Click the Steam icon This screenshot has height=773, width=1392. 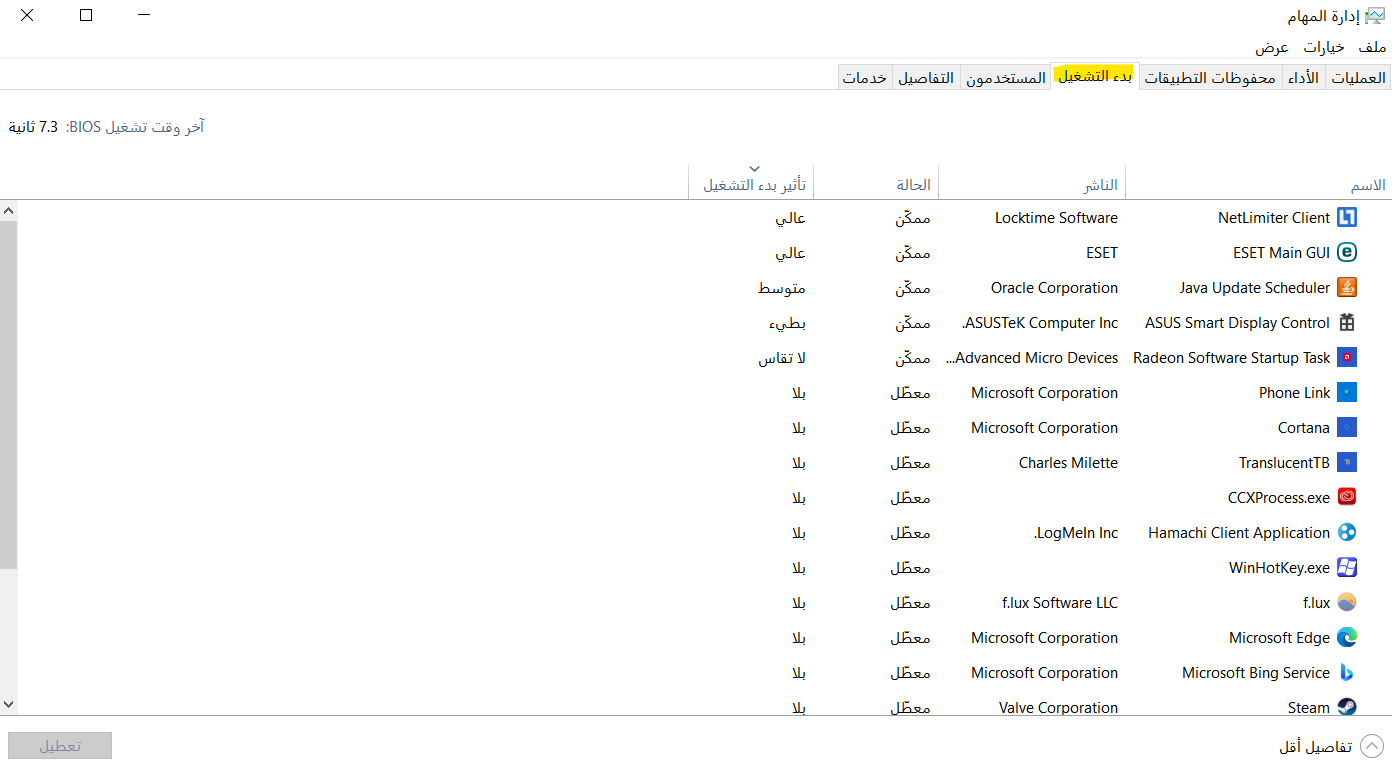click(1347, 707)
